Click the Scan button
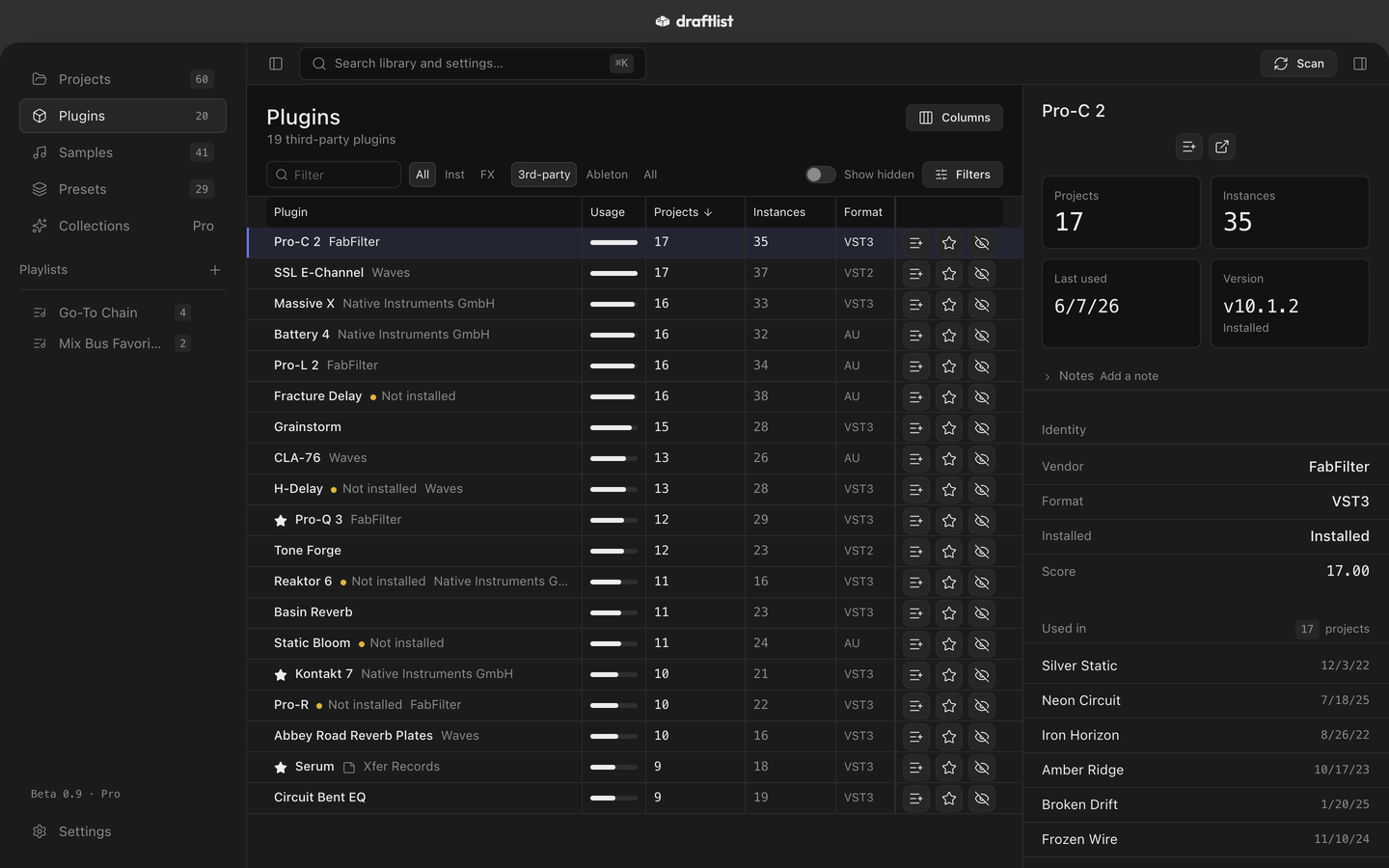The image size is (1389, 868). (1298, 64)
